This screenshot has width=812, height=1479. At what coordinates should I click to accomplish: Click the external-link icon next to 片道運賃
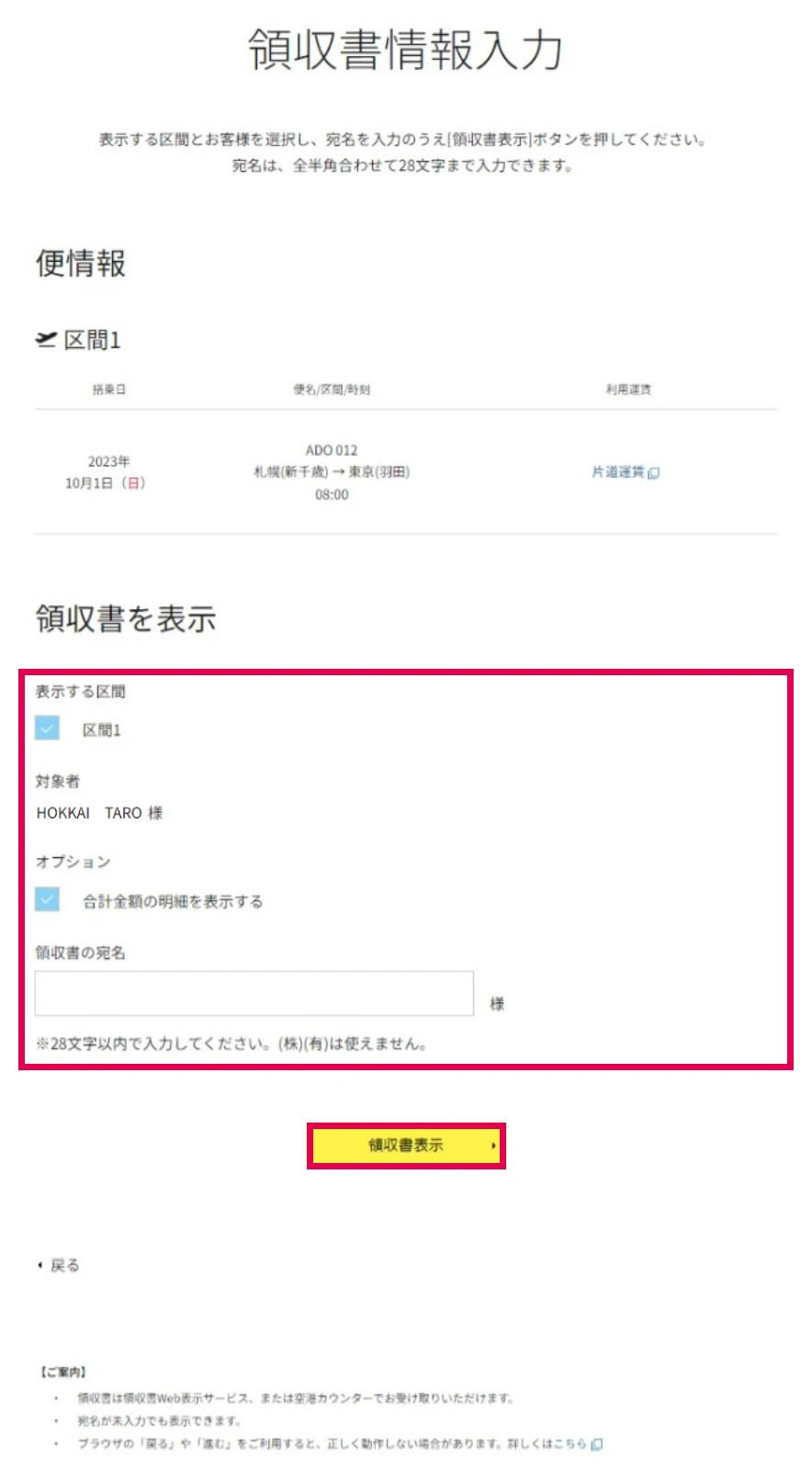(x=654, y=473)
